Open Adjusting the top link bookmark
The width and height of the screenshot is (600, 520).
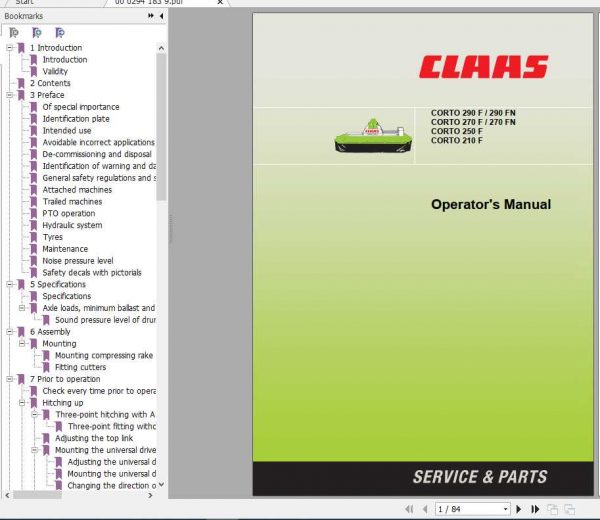pos(94,438)
